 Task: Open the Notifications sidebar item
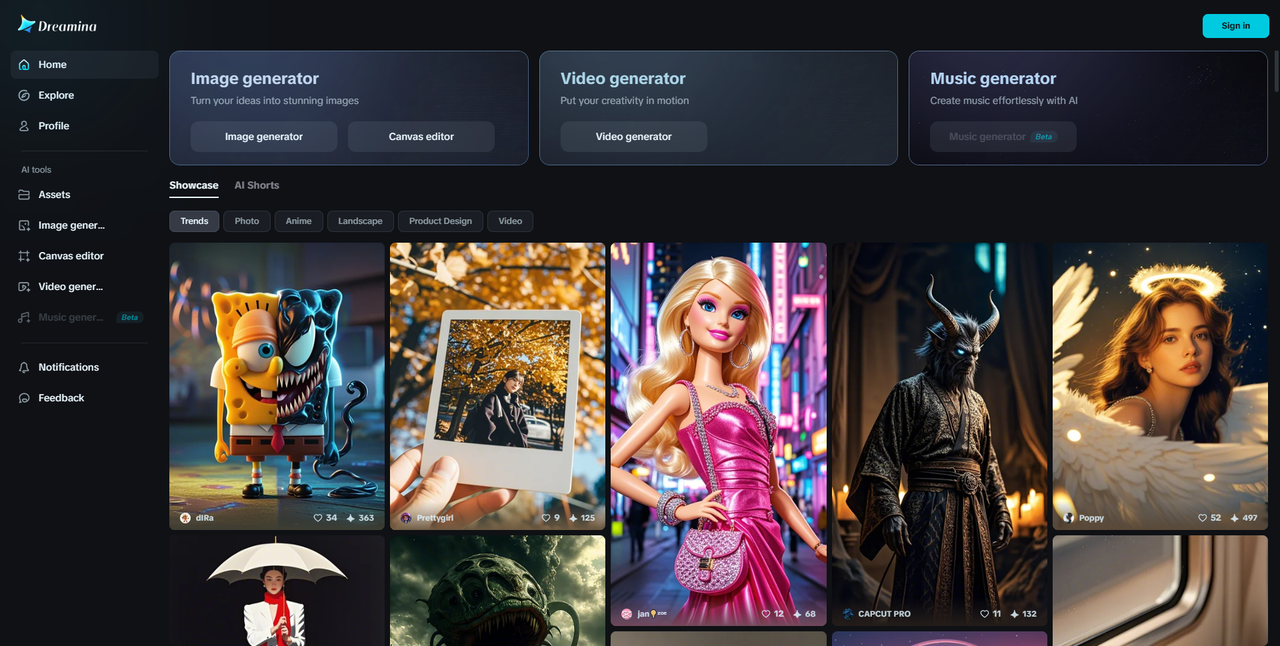pos(84,368)
